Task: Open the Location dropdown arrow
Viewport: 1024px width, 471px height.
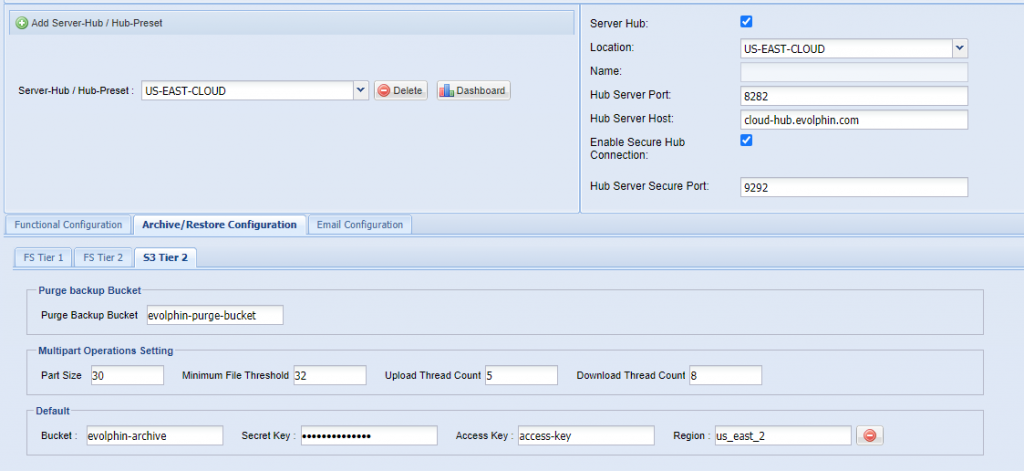Action: 959,48
